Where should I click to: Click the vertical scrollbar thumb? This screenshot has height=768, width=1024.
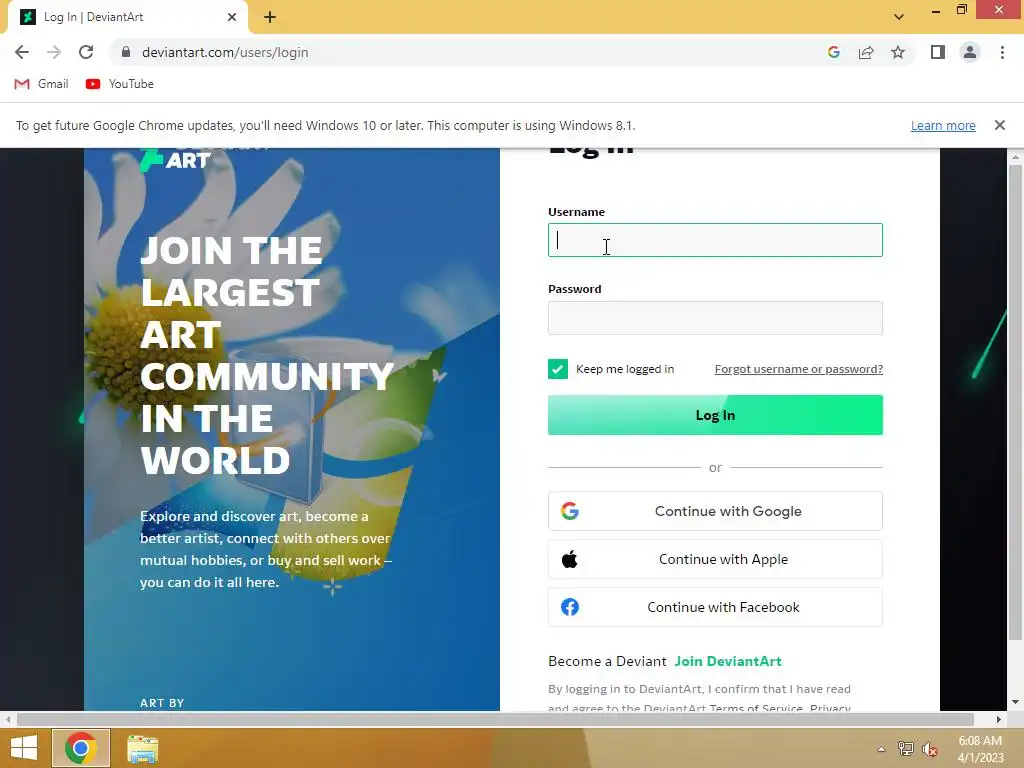1015,402
